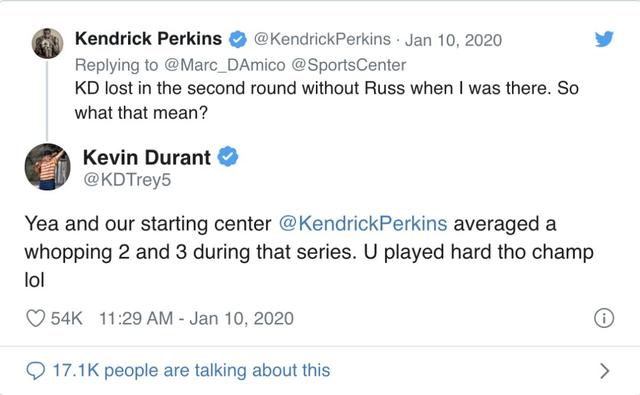Click the Kendrick Perkins display name
The height and width of the screenshot is (395, 640).
149,39
